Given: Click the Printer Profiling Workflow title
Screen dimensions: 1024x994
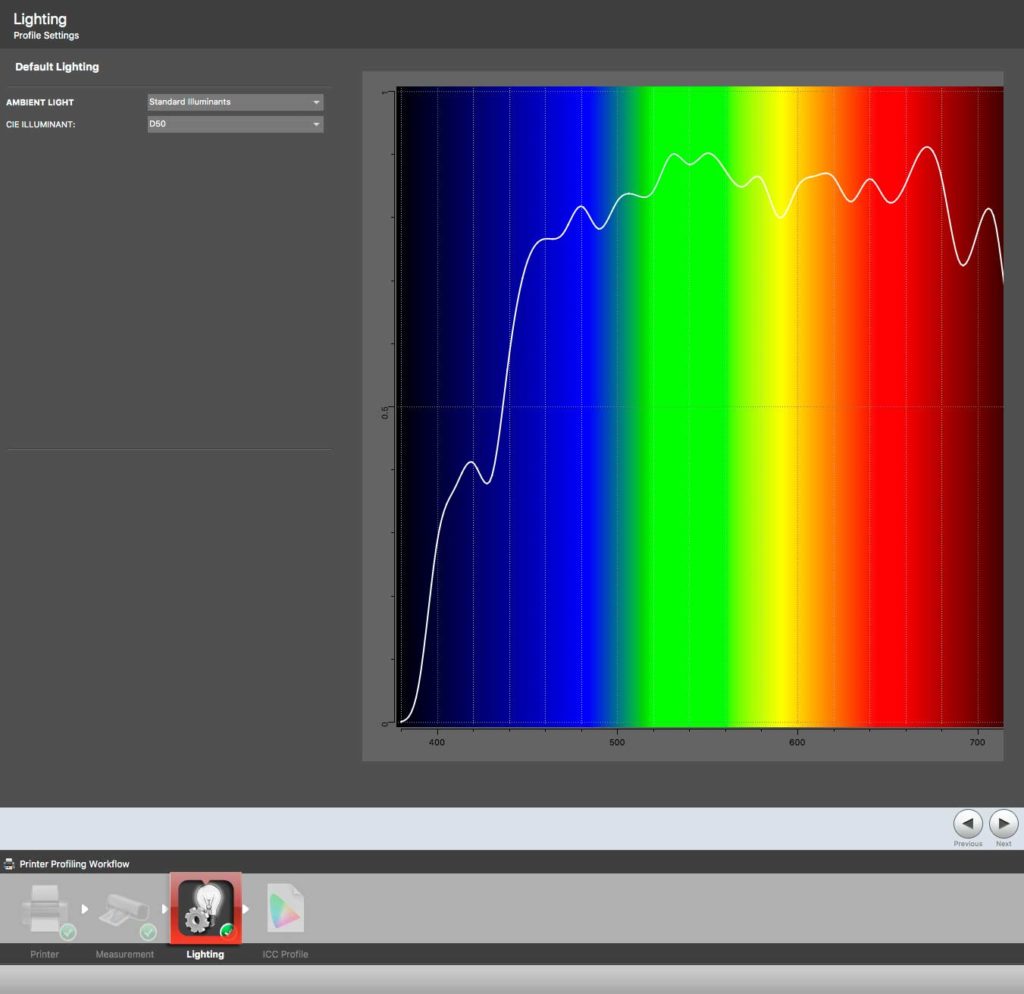Looking at the screenshot, I should [74, 864].
